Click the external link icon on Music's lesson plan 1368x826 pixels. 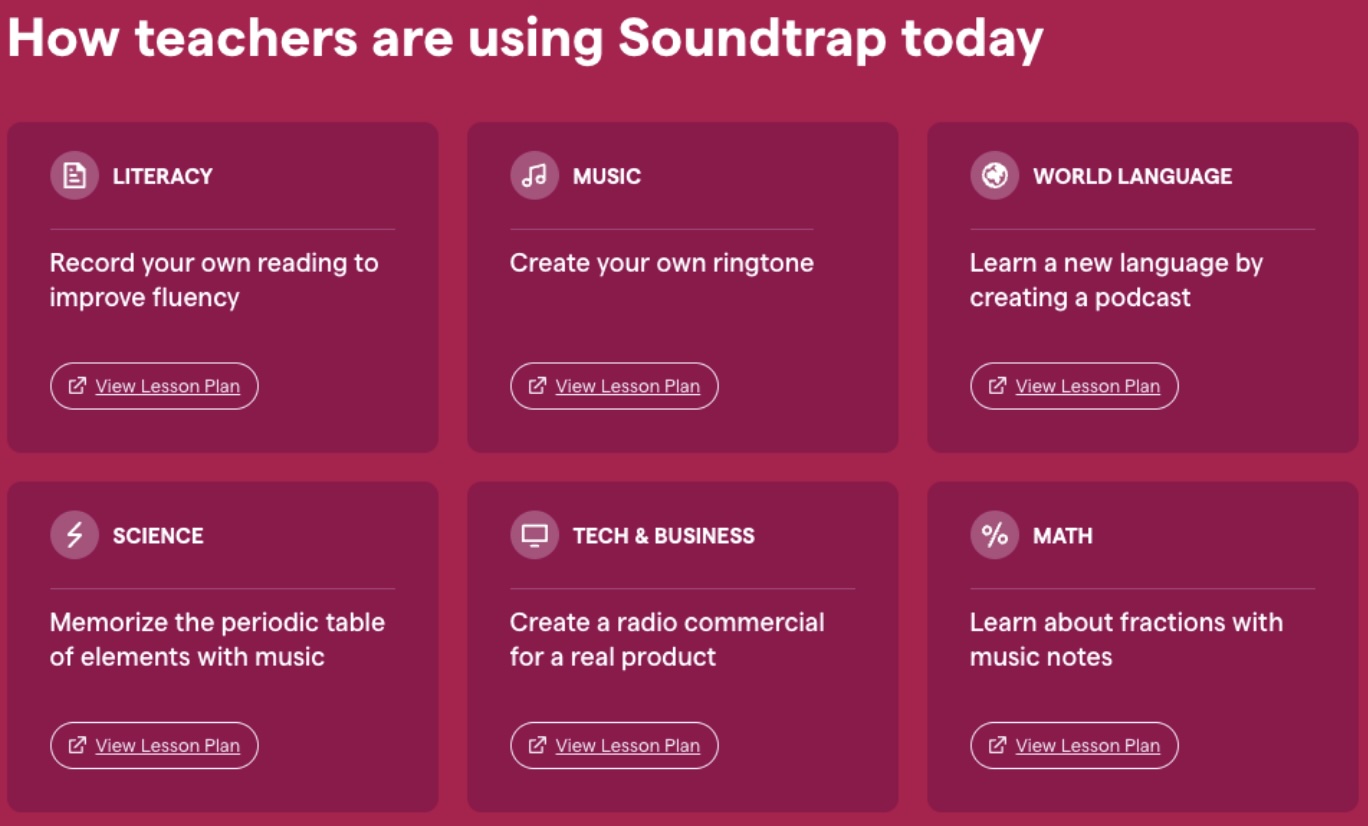coord(539,385)
